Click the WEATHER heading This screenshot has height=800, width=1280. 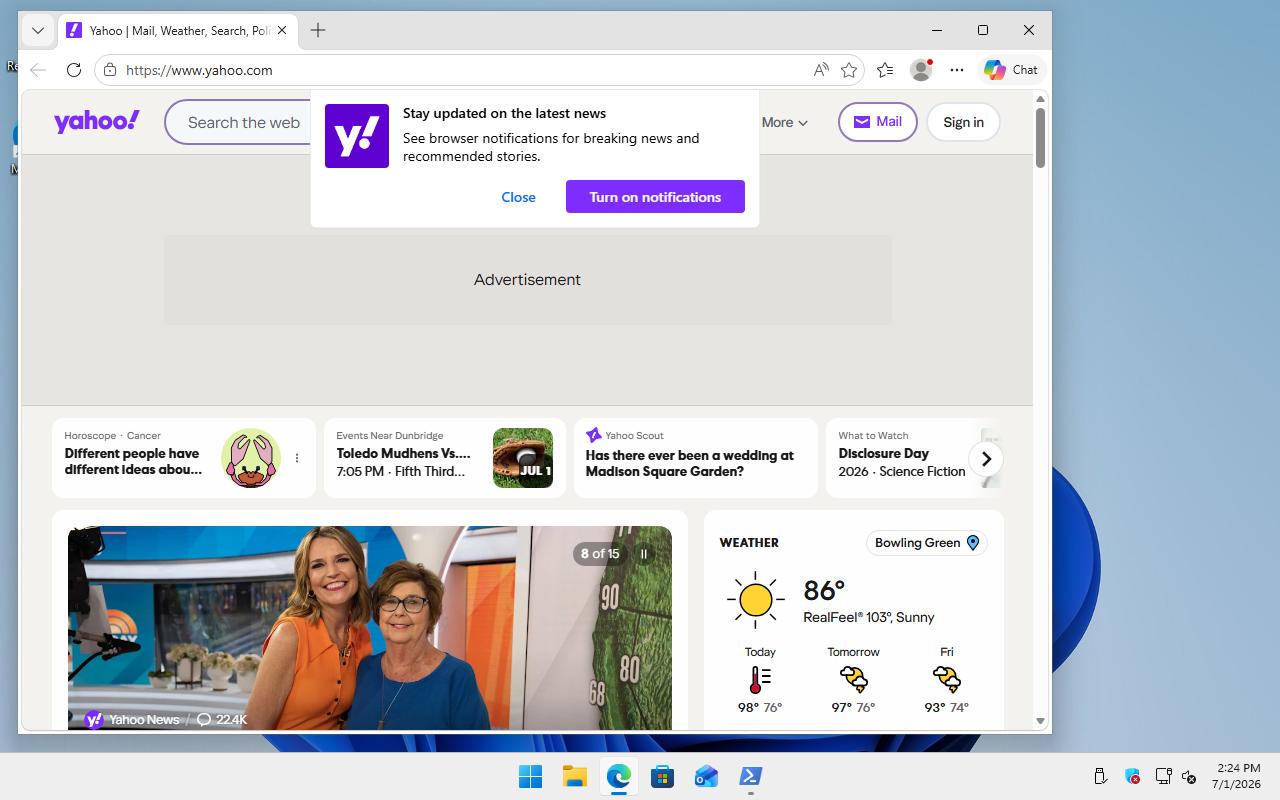point(749,543)
